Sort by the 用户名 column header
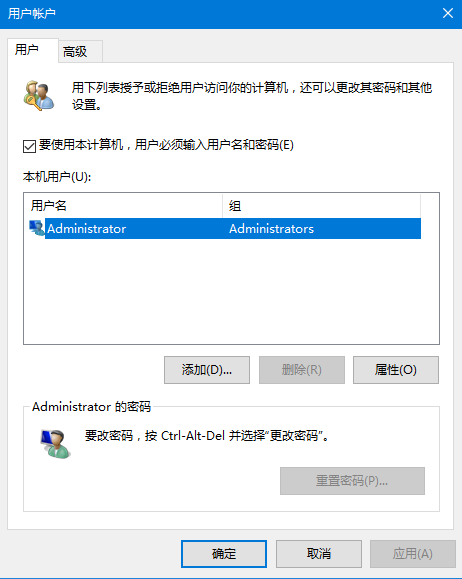This screenshot has width=462, height=579. click(x=123, y=205)
